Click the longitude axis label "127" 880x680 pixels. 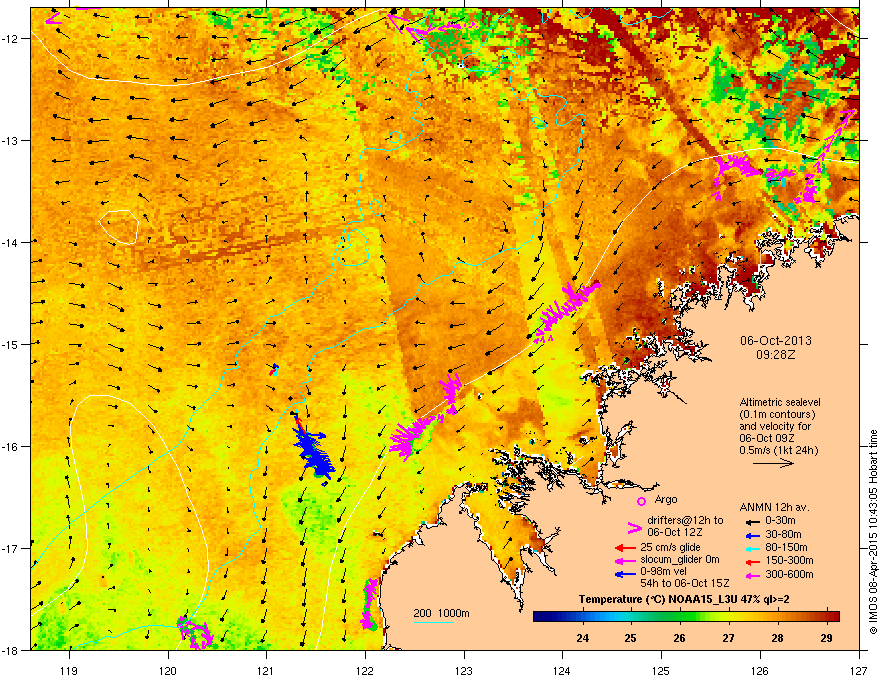(859, 670)
